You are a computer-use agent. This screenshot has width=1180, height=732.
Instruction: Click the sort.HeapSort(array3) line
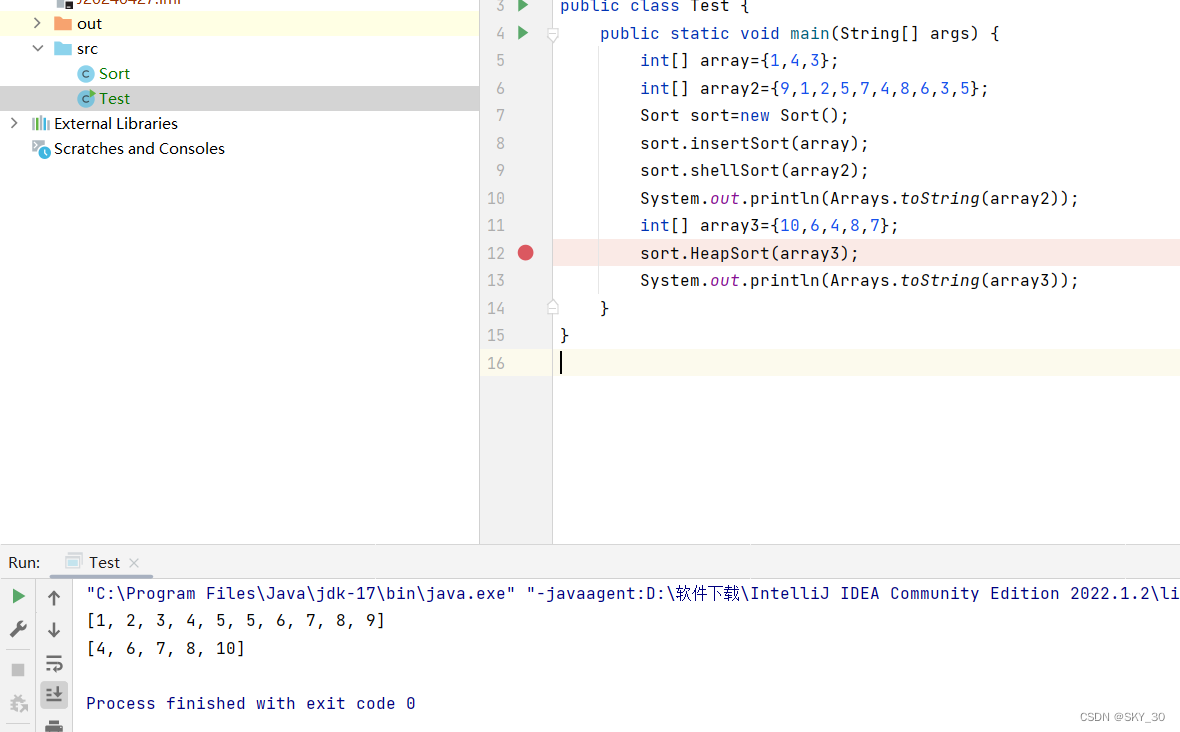click(749, 254)
